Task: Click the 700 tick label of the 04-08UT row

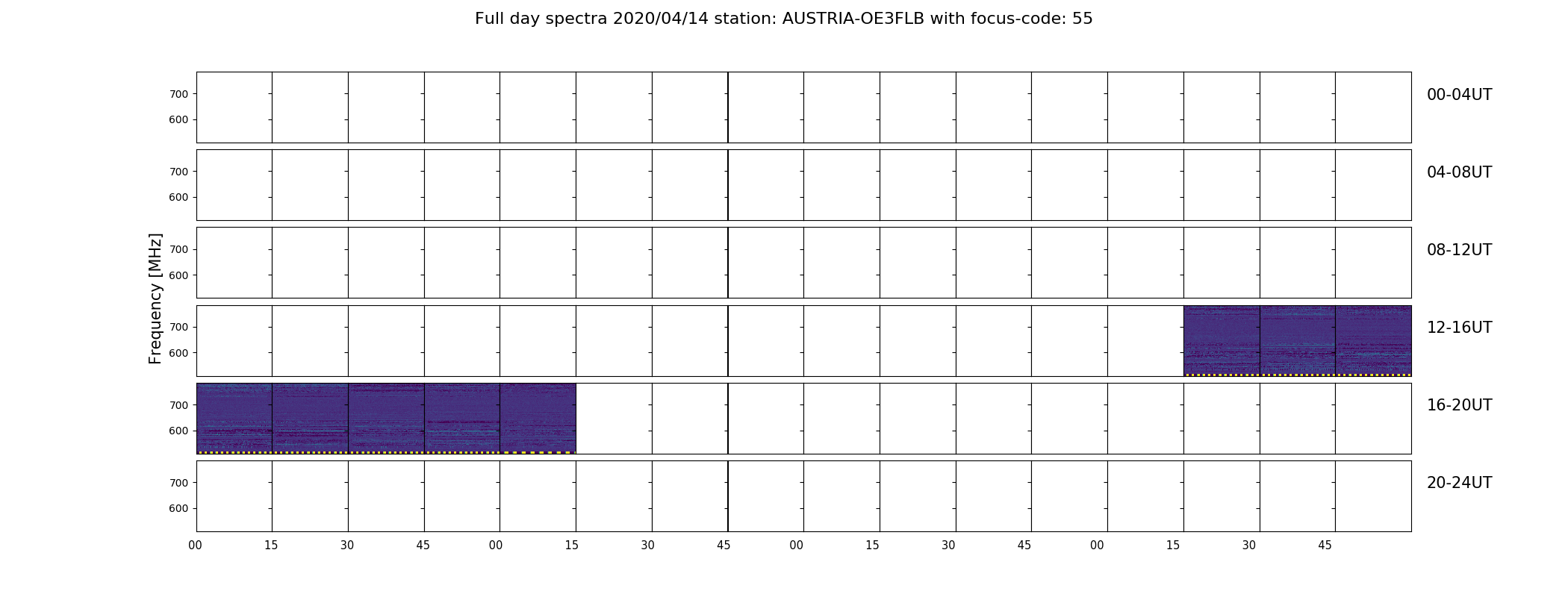Action: click(x=178, y=172)
